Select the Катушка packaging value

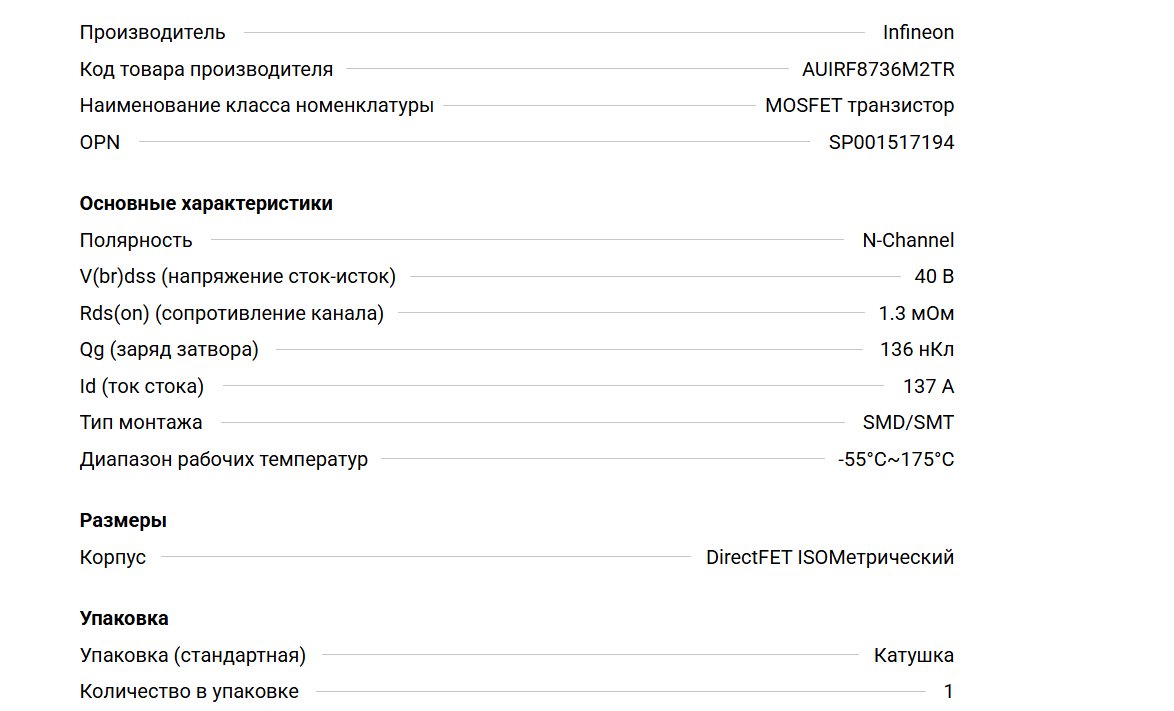(913, 655)
